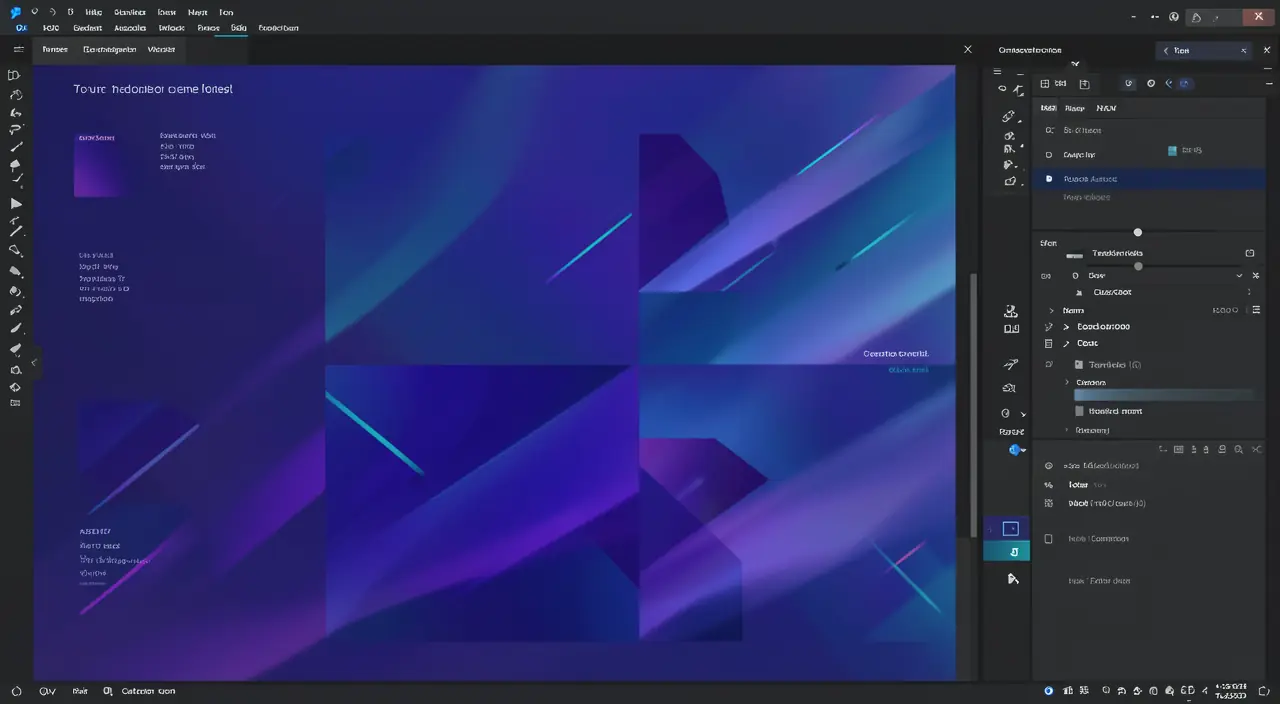Viewport: 1280px width, 704px height.
Task: Click the blue-grey gradient bar in the right panel
Action: [1164, 395]
